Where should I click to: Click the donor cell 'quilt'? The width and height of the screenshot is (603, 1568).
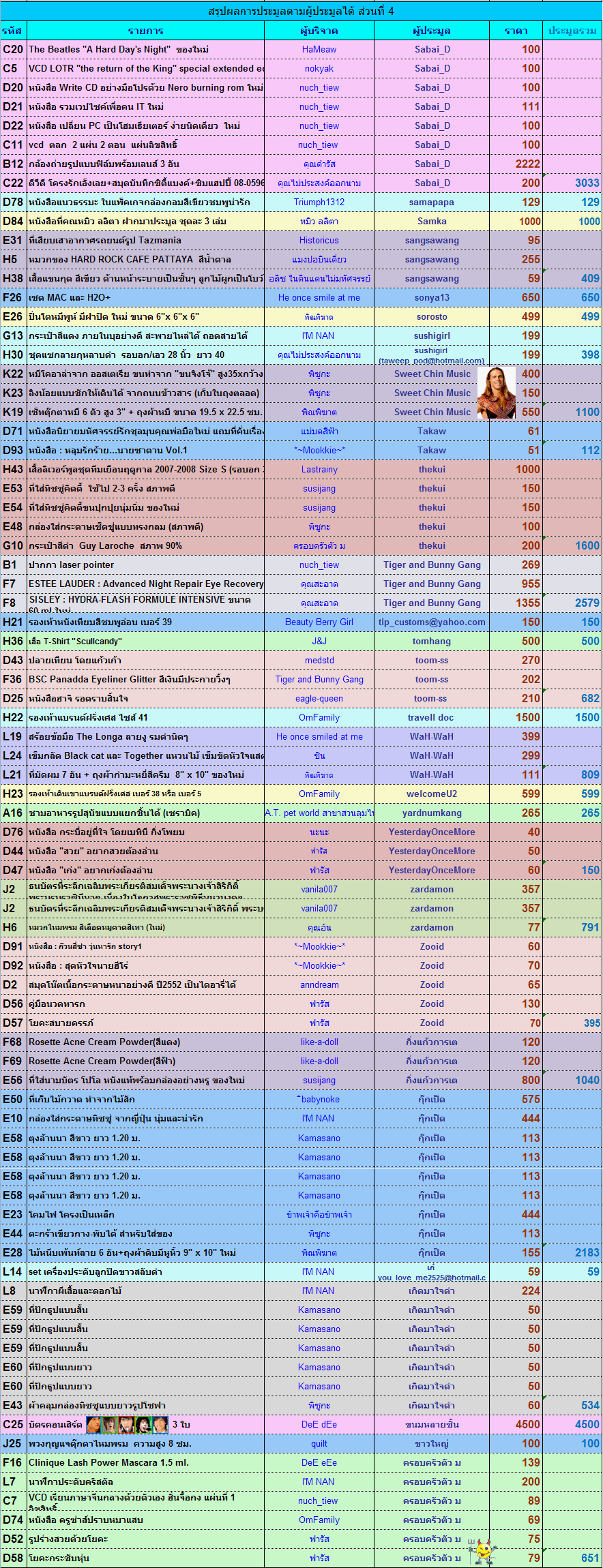319,1443
